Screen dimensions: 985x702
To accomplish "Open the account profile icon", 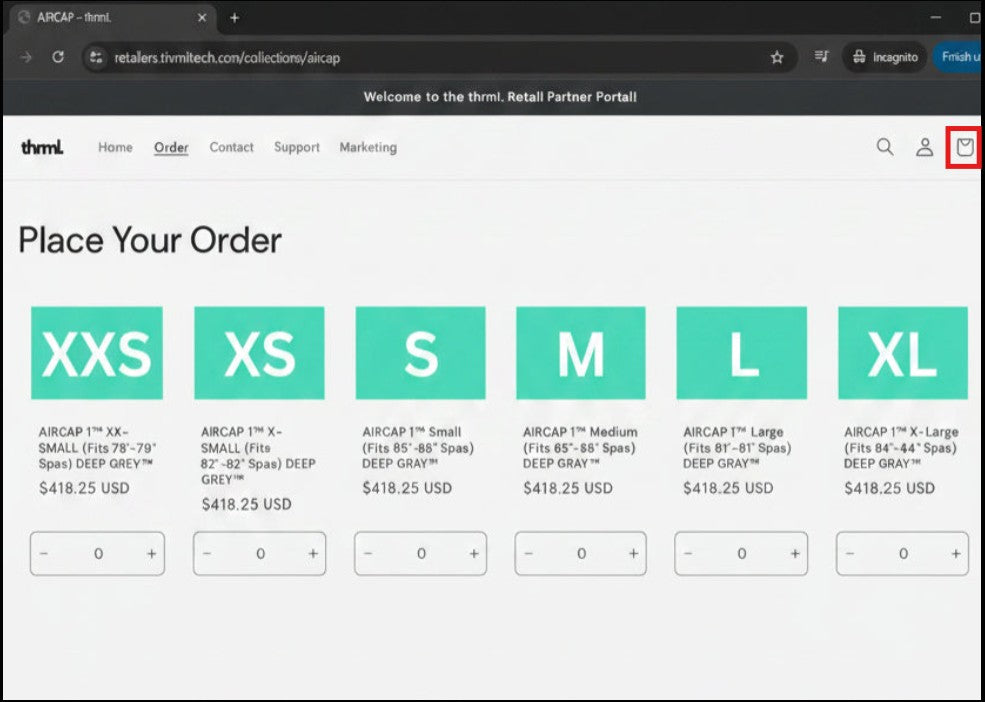I will [x=924, y=147].
